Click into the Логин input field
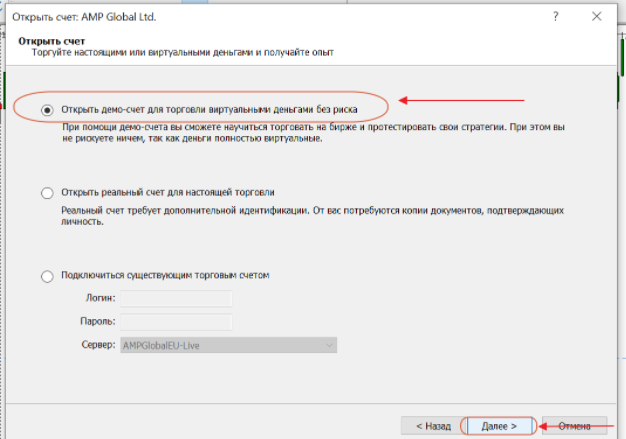This screenshot has height=439, width=626. 176,298
